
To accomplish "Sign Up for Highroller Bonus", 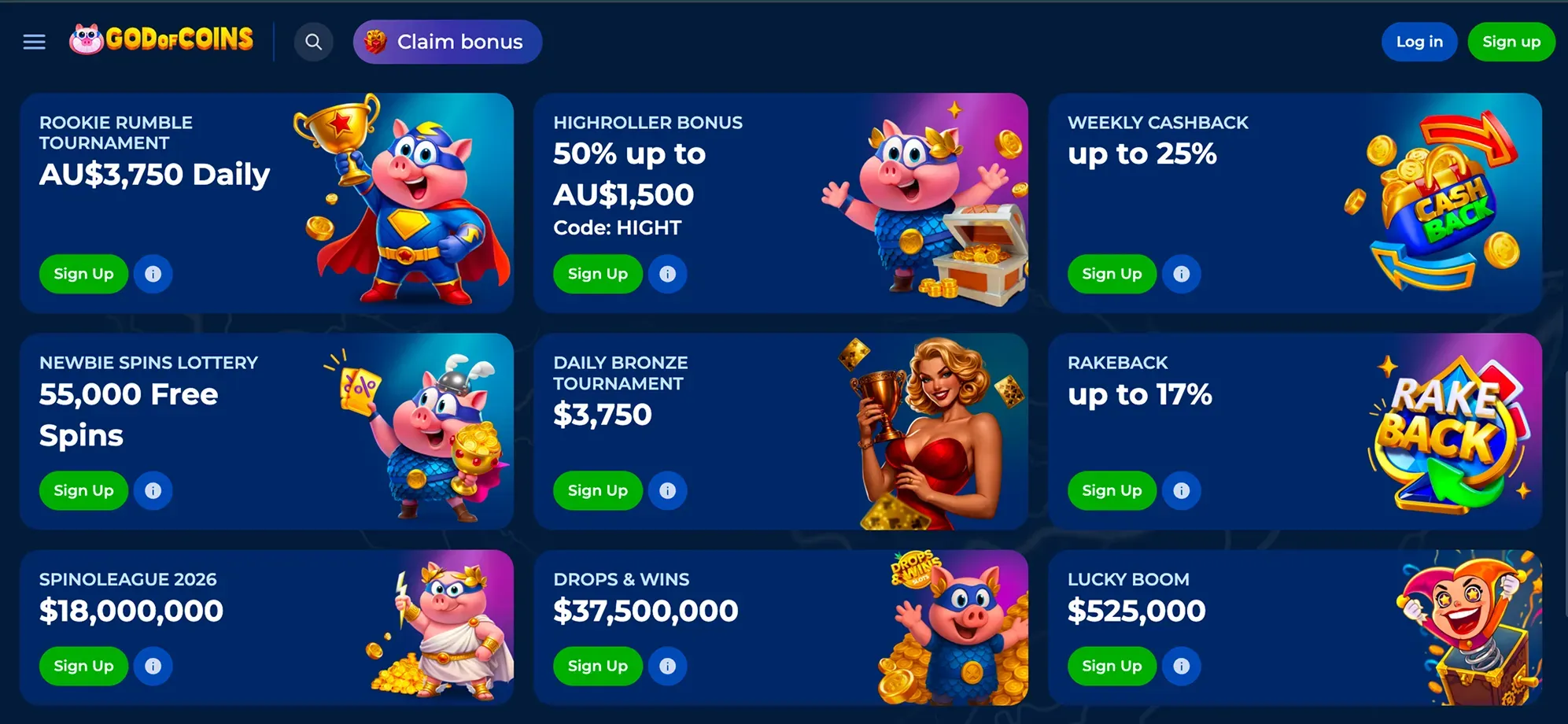I will (x=597, y=274).
